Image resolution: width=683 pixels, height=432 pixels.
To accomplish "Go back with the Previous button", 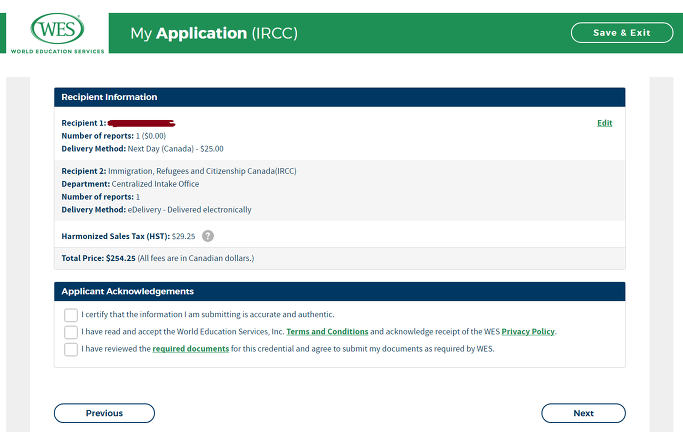I will click(x=104, y=413).
